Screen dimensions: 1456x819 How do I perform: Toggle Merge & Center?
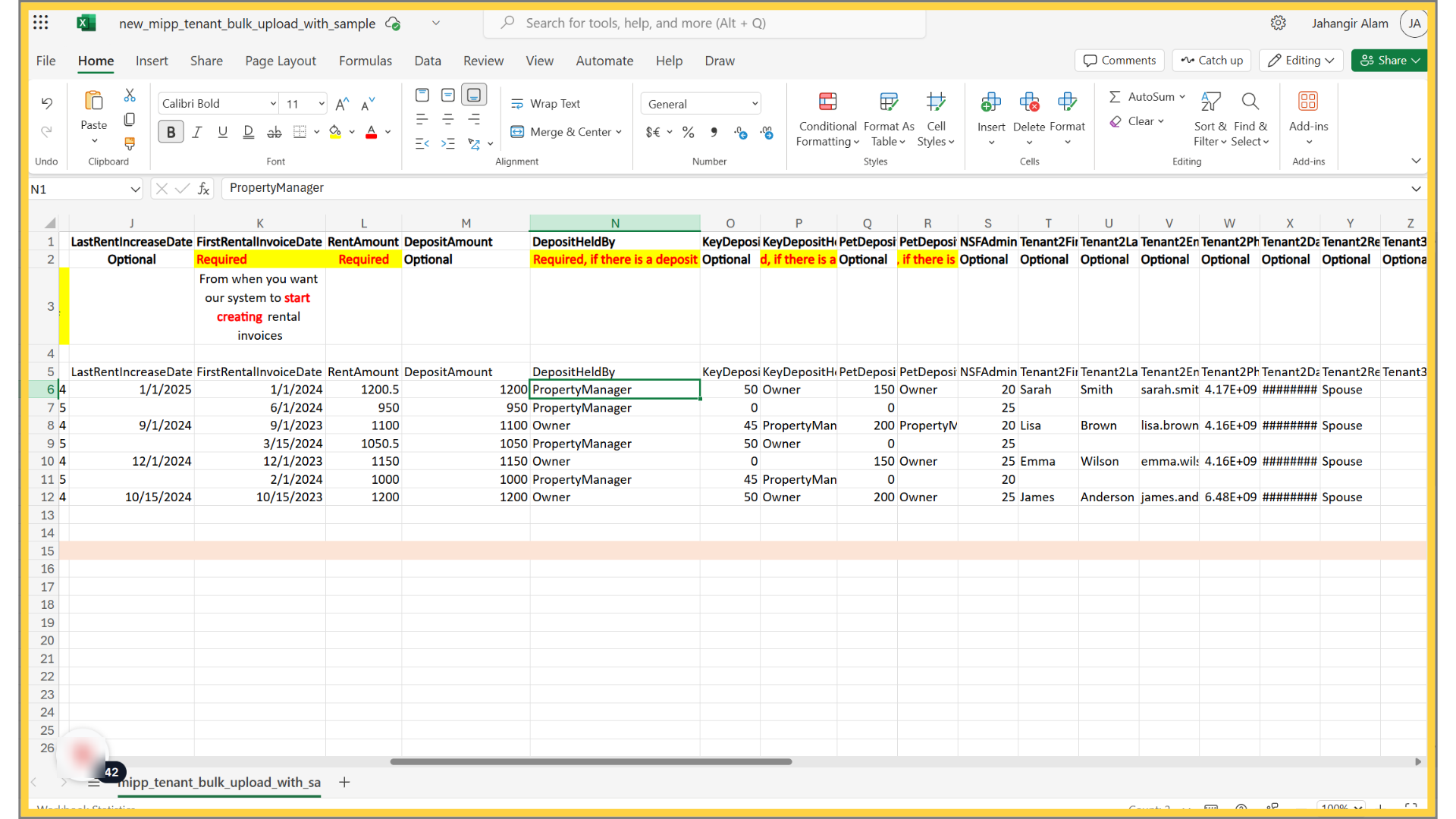[x=566, y=132]
